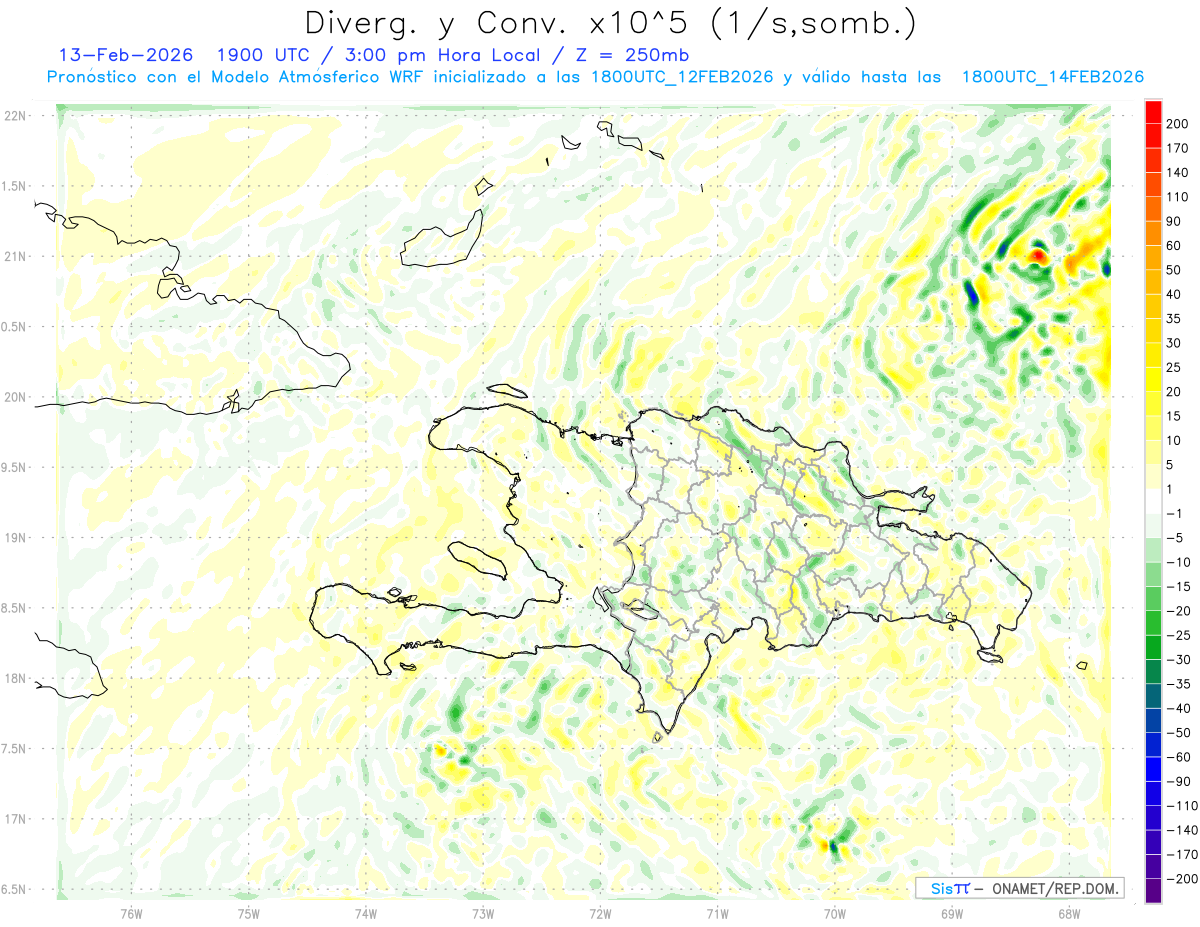This screenshot has width=1200, height=927.
Task: Select the '20N' latitude label
Action: 14,397
